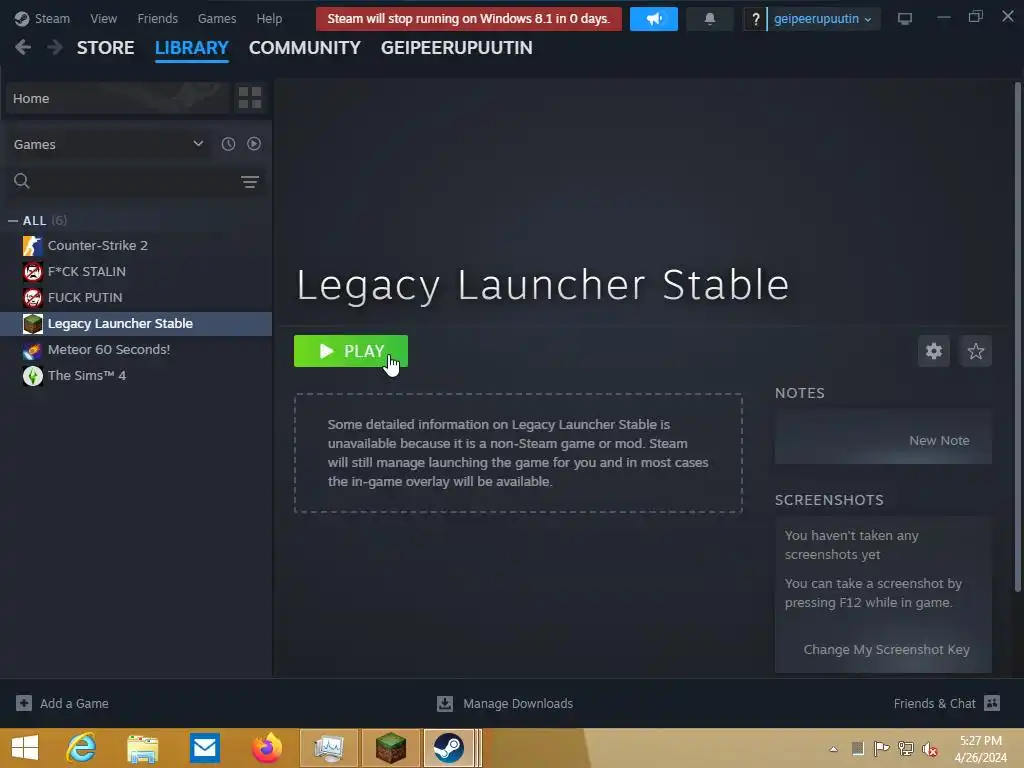
Task: Open the Games category dropdown
Action: pos(108,144)
